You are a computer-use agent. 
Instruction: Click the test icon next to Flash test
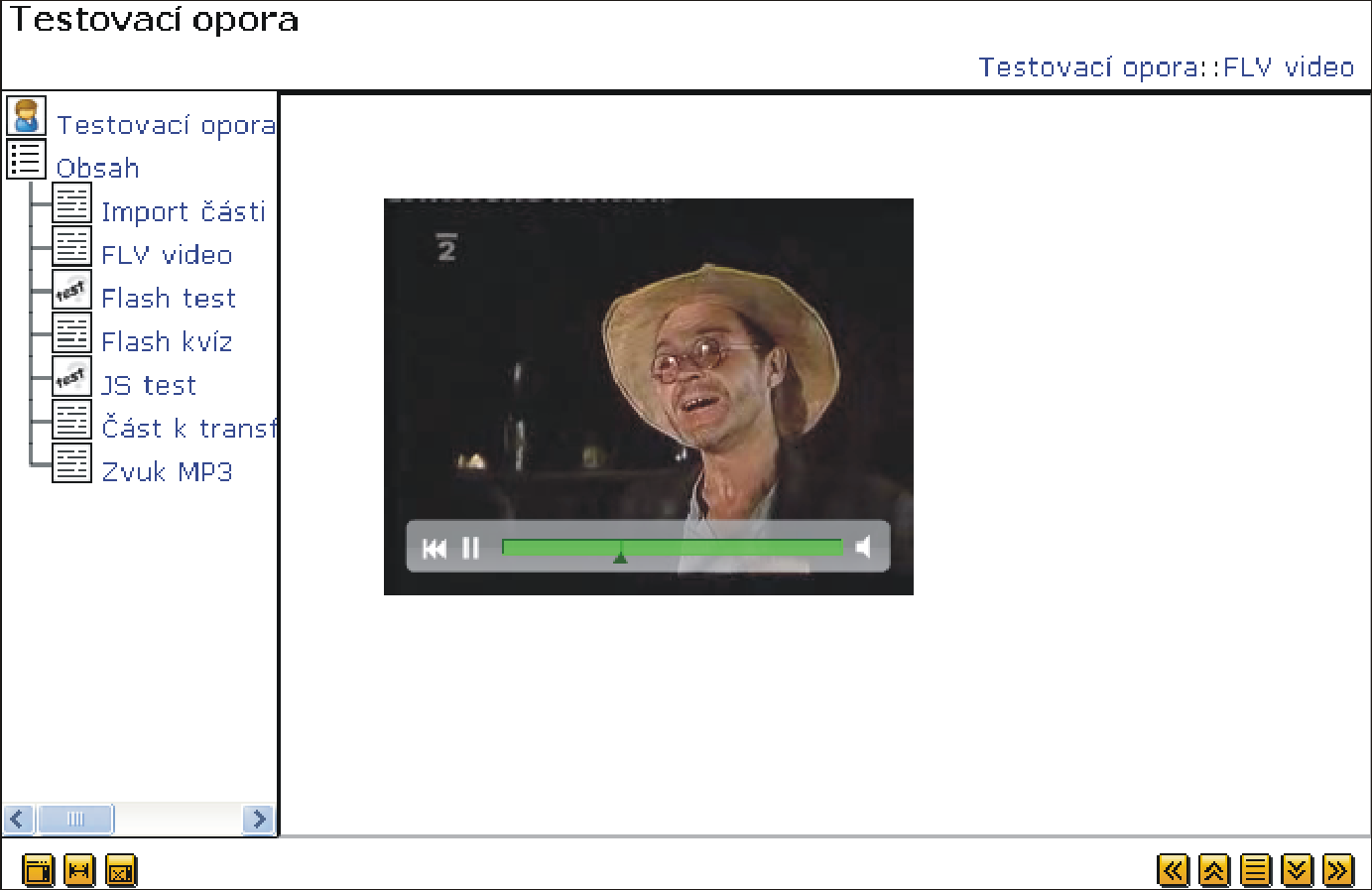coord(71,290)
